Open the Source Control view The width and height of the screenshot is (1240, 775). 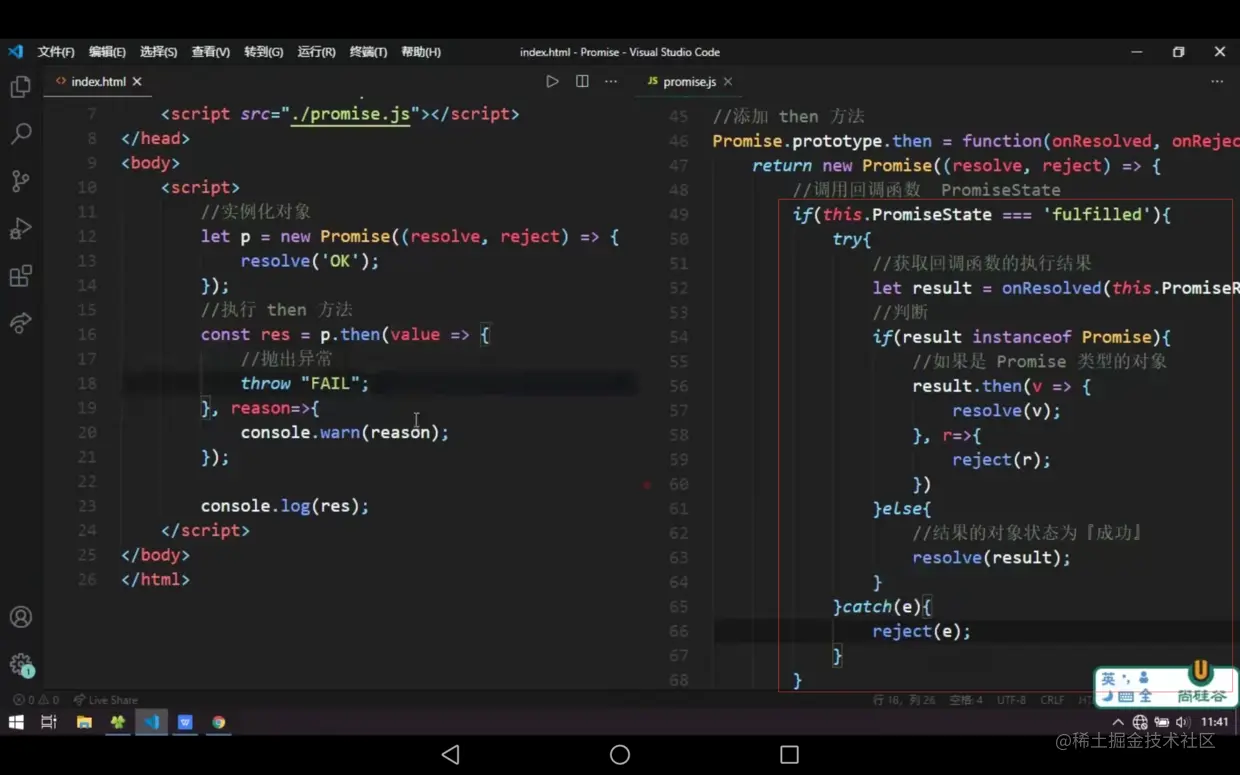(x=20, y=181)
